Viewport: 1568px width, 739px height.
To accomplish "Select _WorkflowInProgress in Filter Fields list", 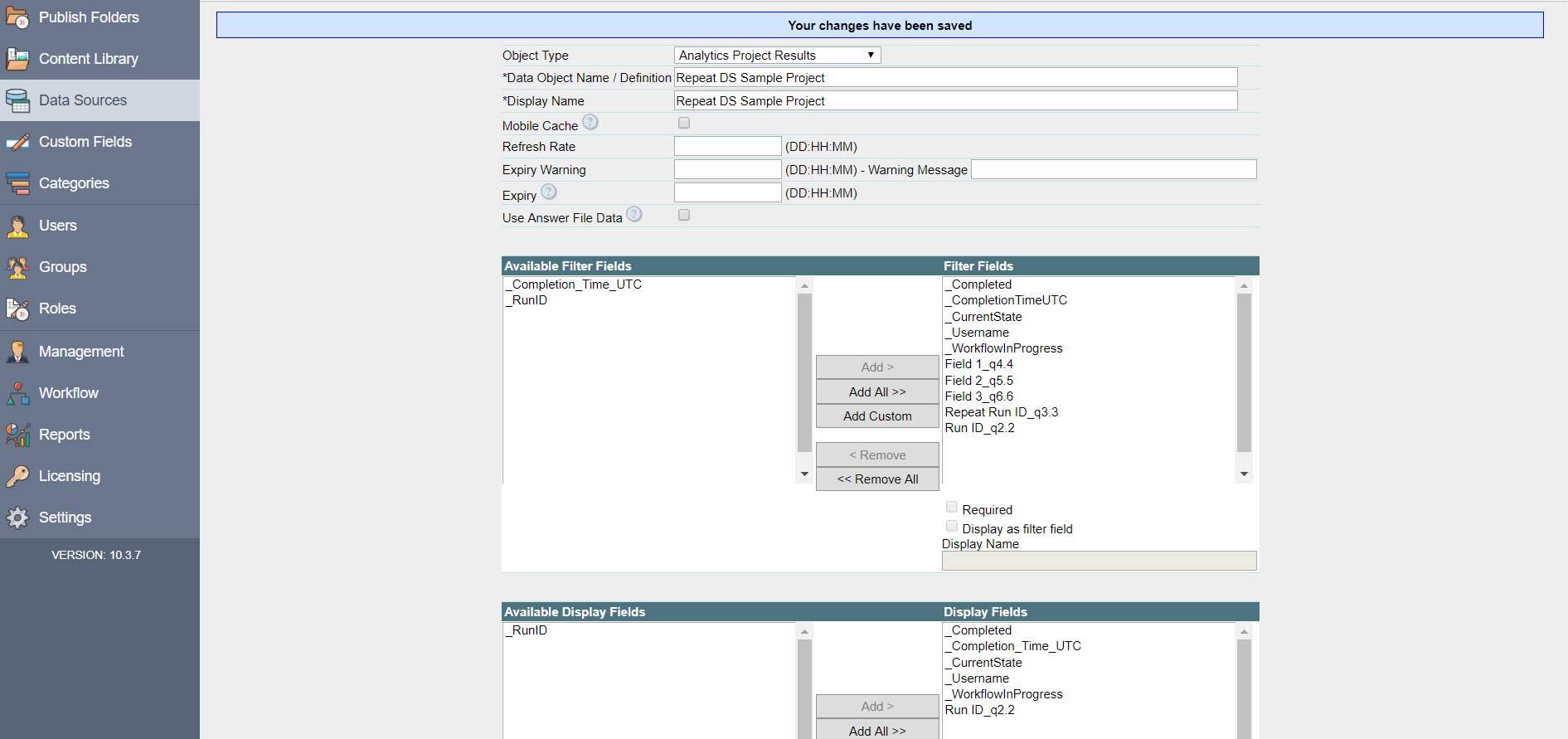I will point(1003,348).
